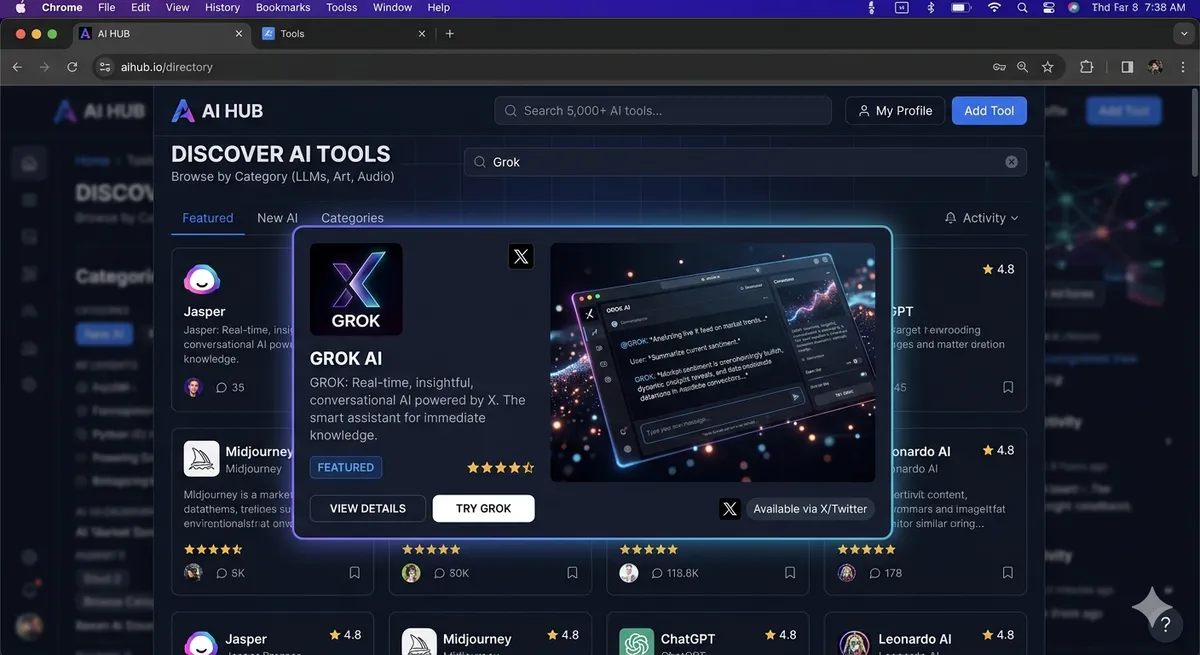1200x655 pixels.
Task: Bookmark the Midjourney 80K card
Action: pos(572,573)
